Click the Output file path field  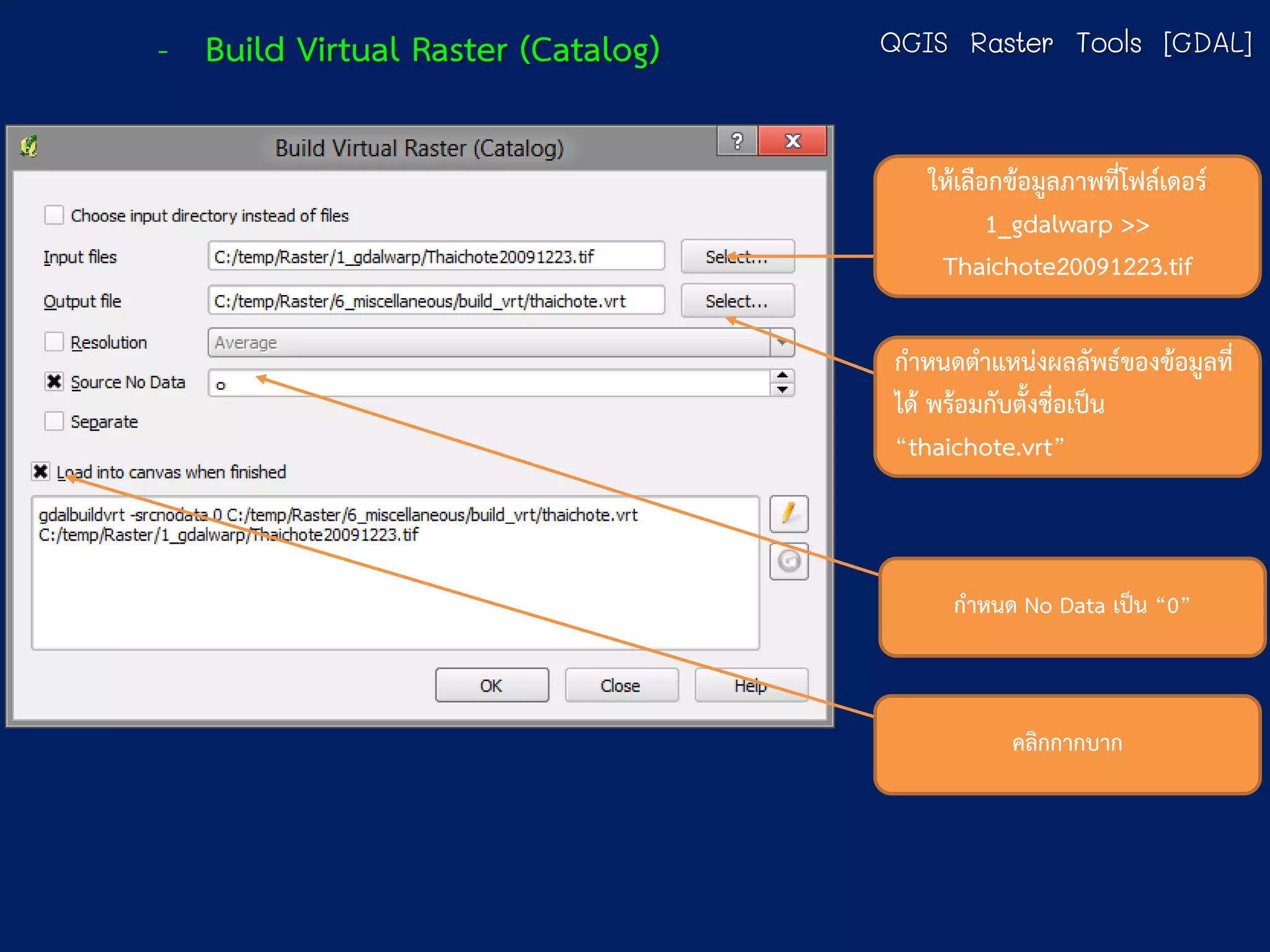[436, 301]
